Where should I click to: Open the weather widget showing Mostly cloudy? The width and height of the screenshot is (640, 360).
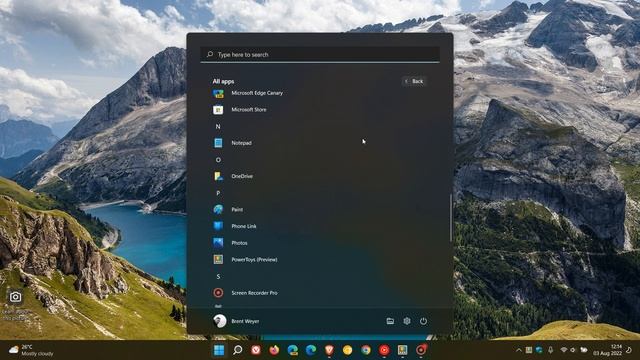(x=31, y=350)
